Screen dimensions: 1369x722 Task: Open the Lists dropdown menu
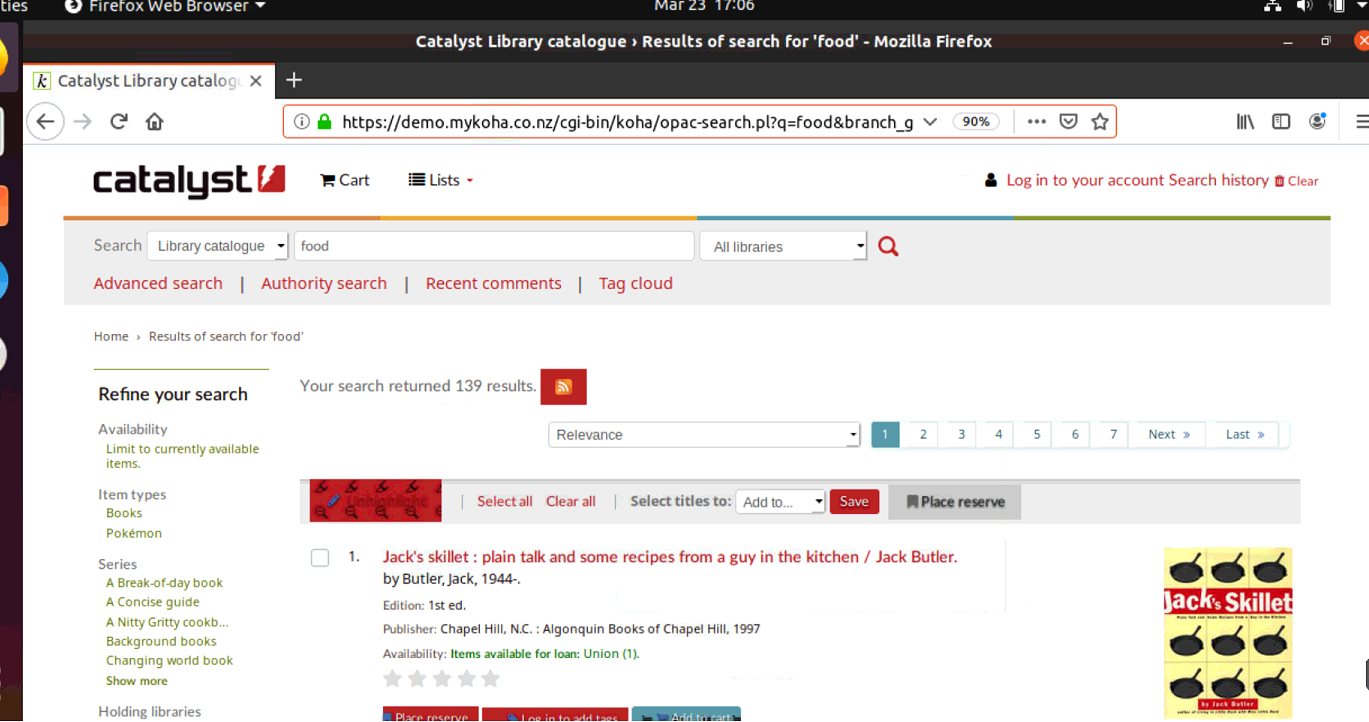pos(441,180)
